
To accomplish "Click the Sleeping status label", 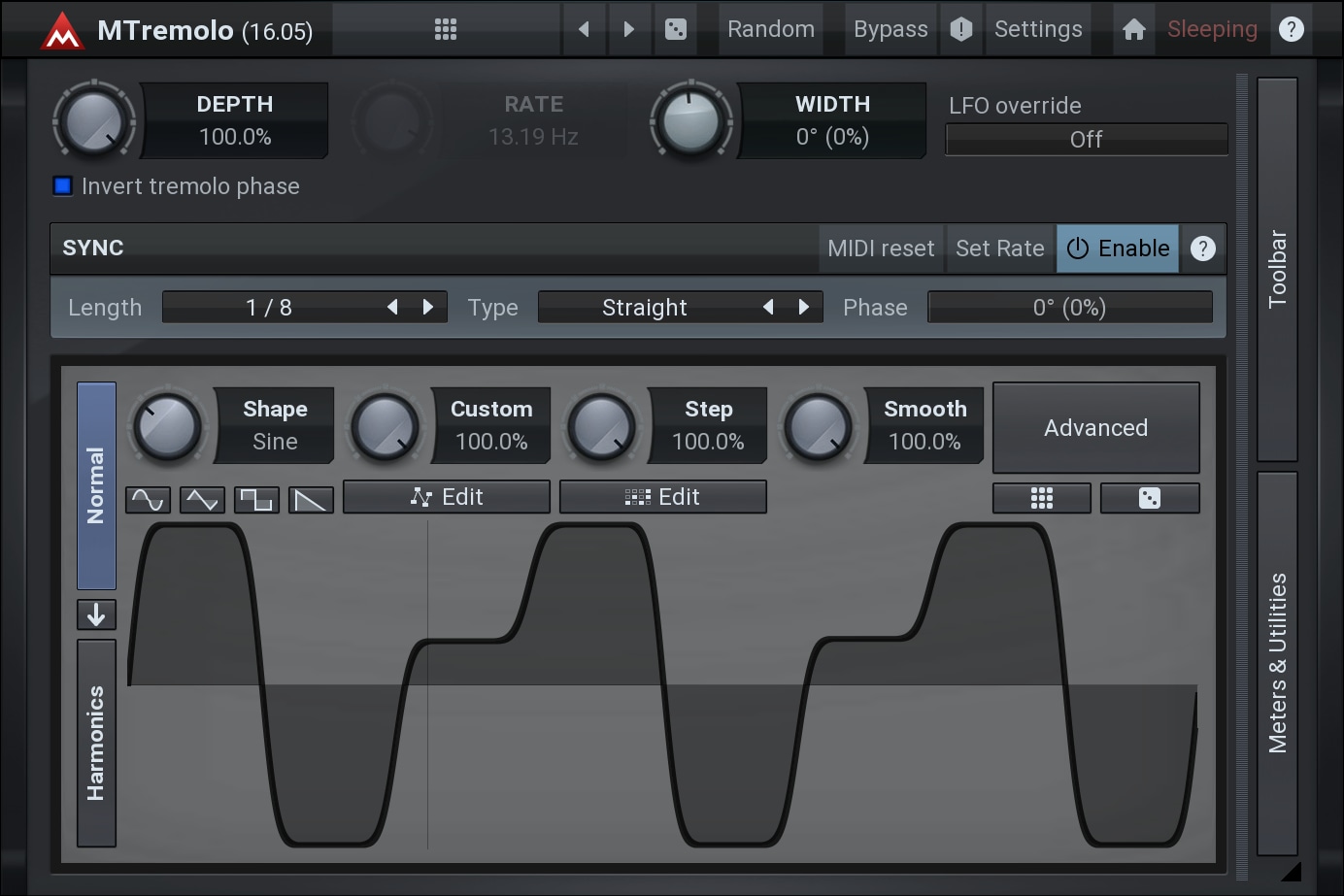I will click(1212, 29).
